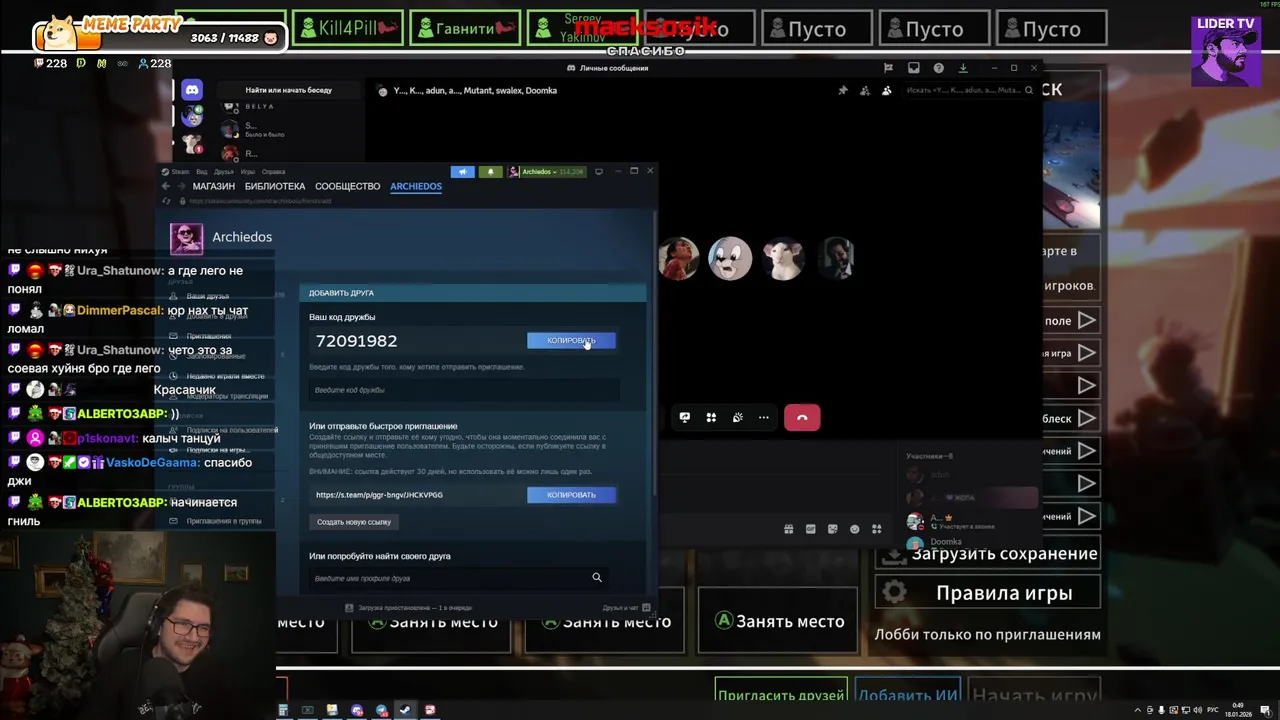
Task: Click the magnifier icon in friend search
Action: 597,577
